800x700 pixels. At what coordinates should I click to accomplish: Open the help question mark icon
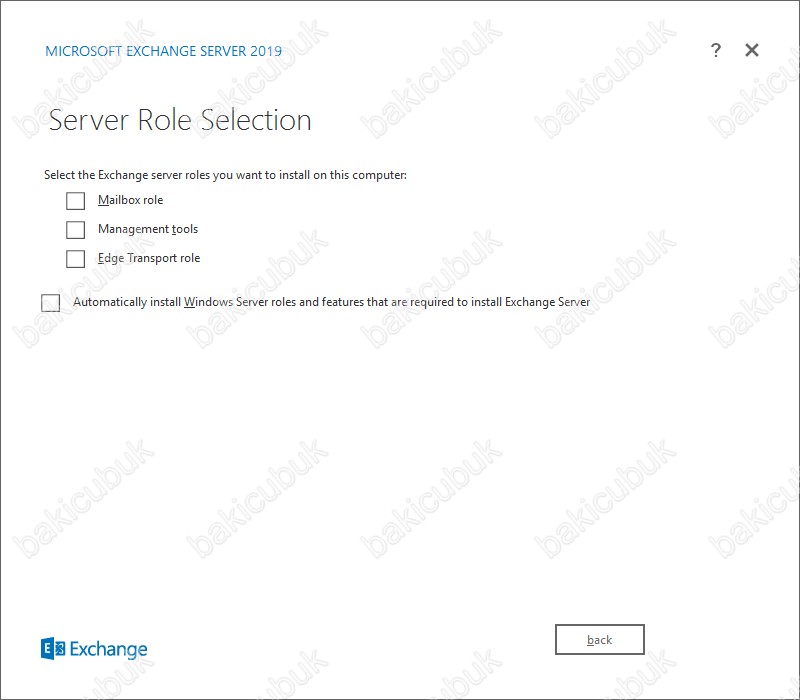(716, 50)
